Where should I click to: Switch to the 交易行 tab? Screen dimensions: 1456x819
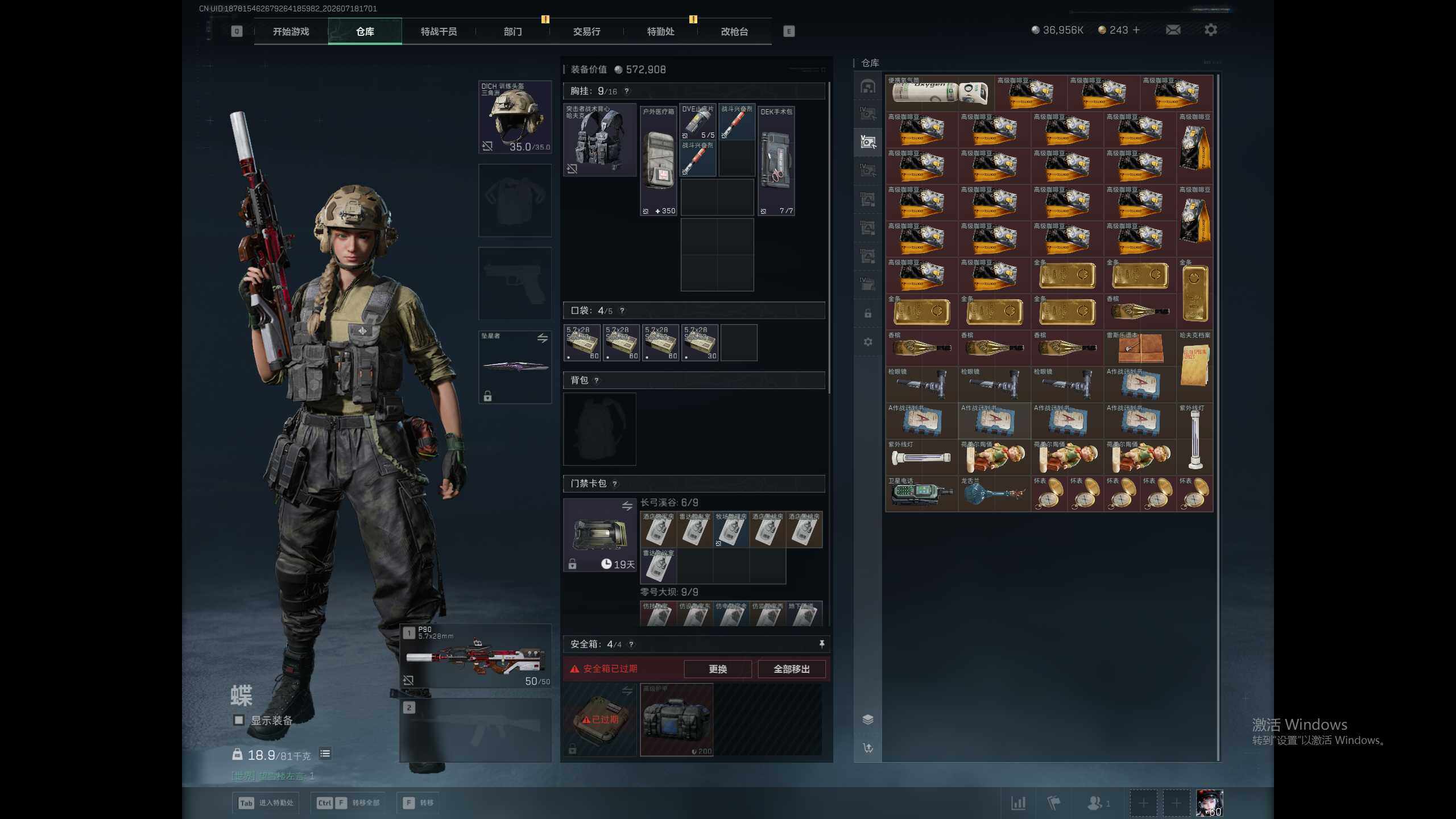pos(586,31)
